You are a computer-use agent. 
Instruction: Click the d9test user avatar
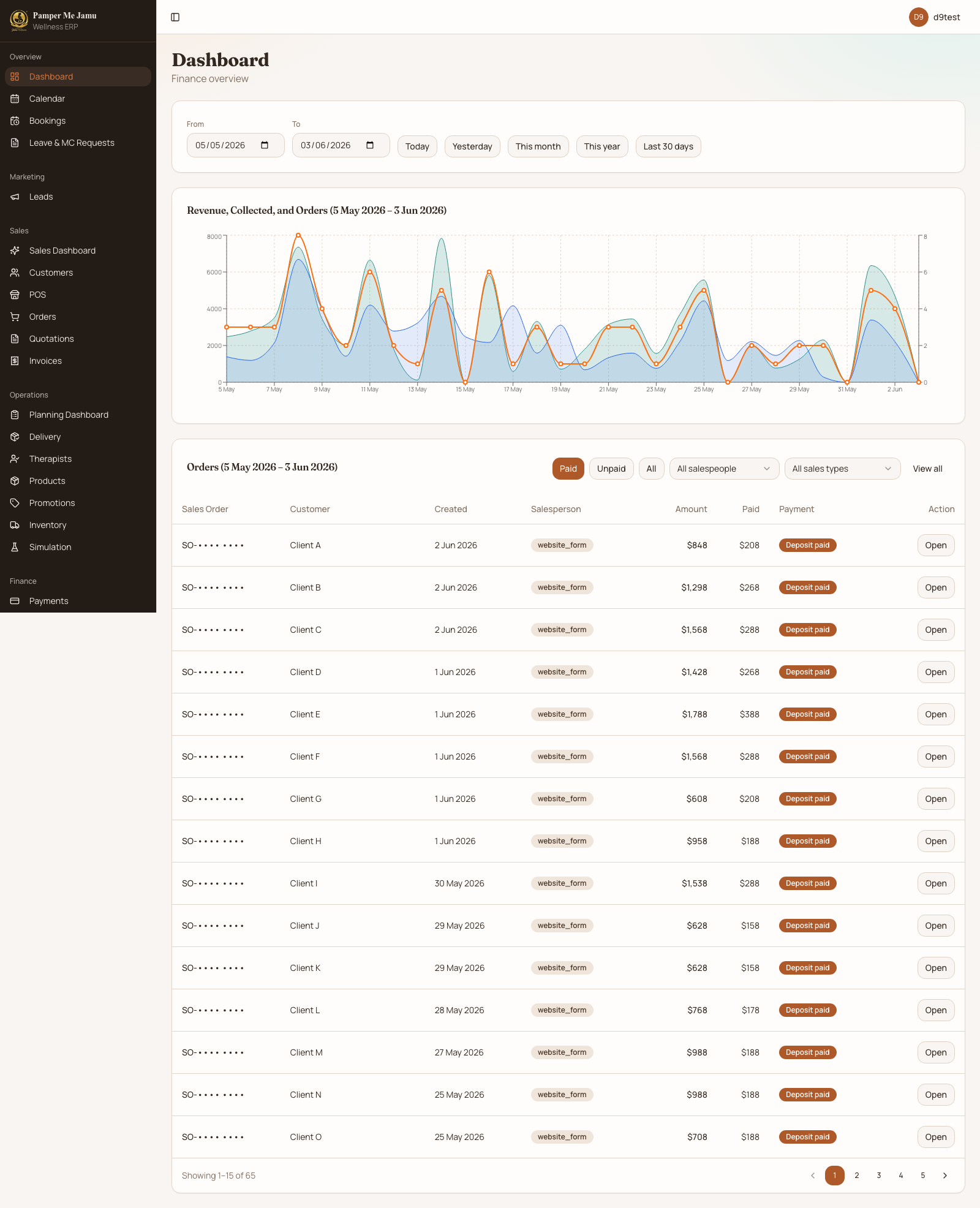(919, 17)
